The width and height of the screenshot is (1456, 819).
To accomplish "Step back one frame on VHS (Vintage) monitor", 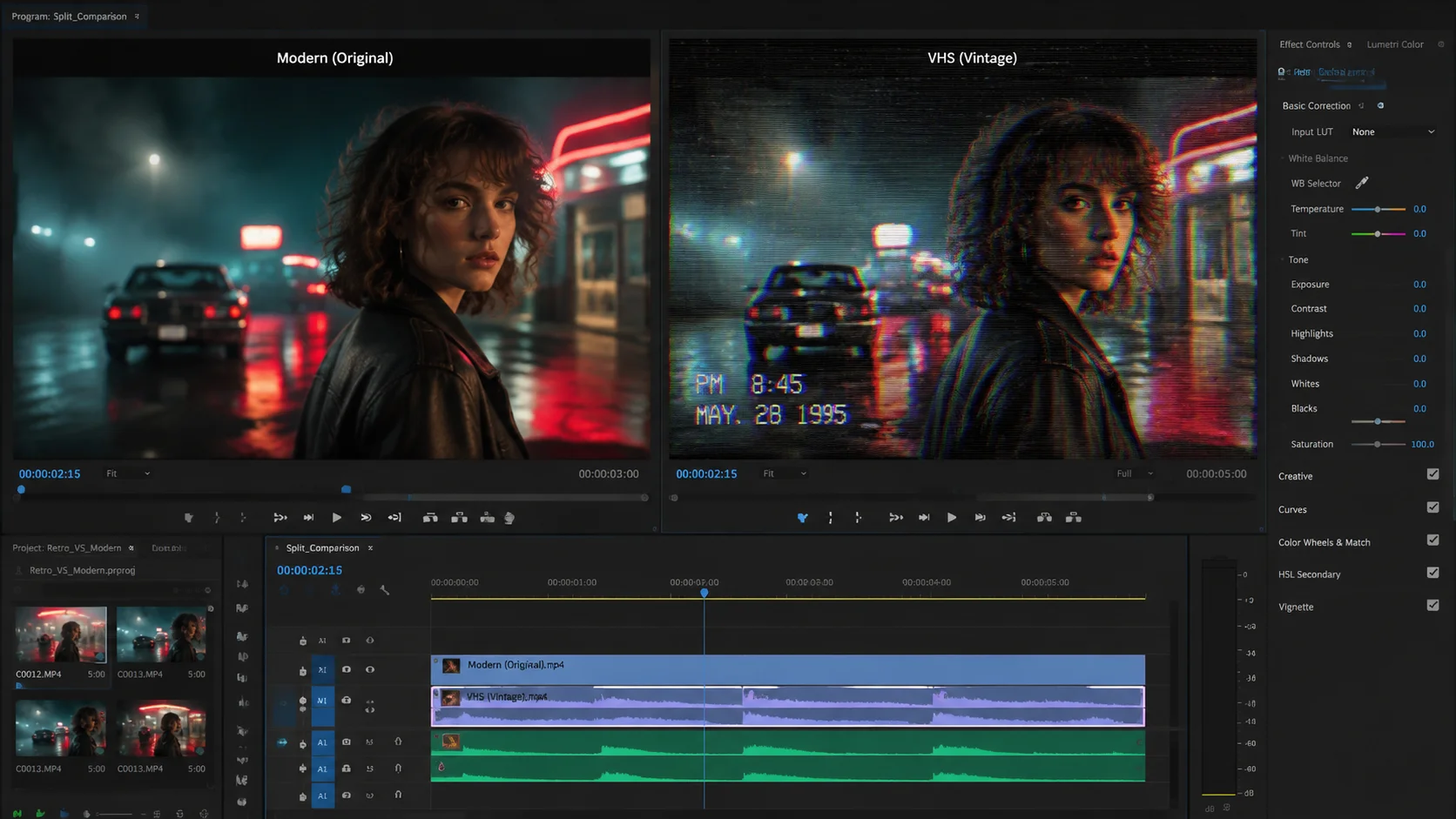I will point(924,518).
